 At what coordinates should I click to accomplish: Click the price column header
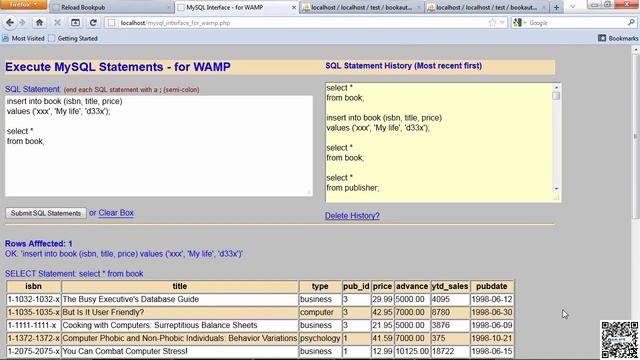[382, 286]
